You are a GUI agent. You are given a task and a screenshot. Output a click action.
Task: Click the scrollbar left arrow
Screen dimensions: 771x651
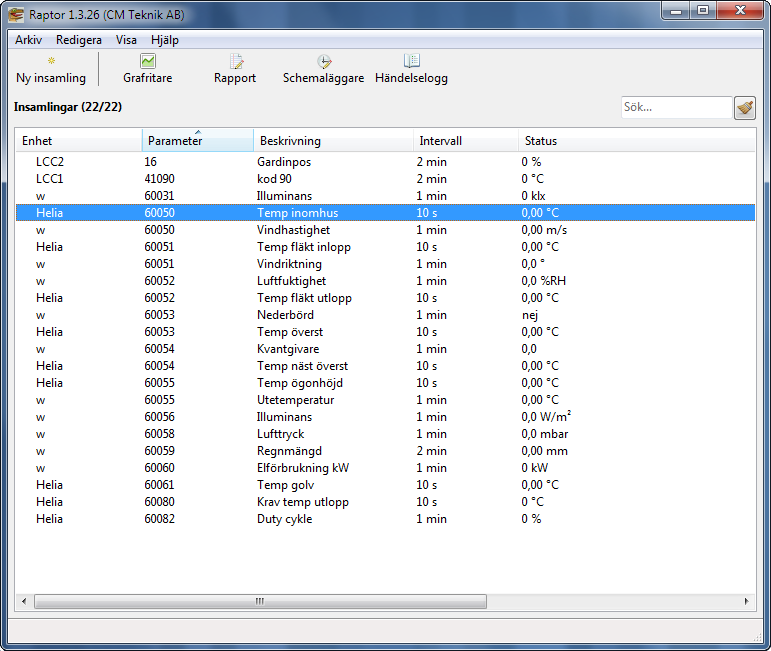click(x=24, y=601)
